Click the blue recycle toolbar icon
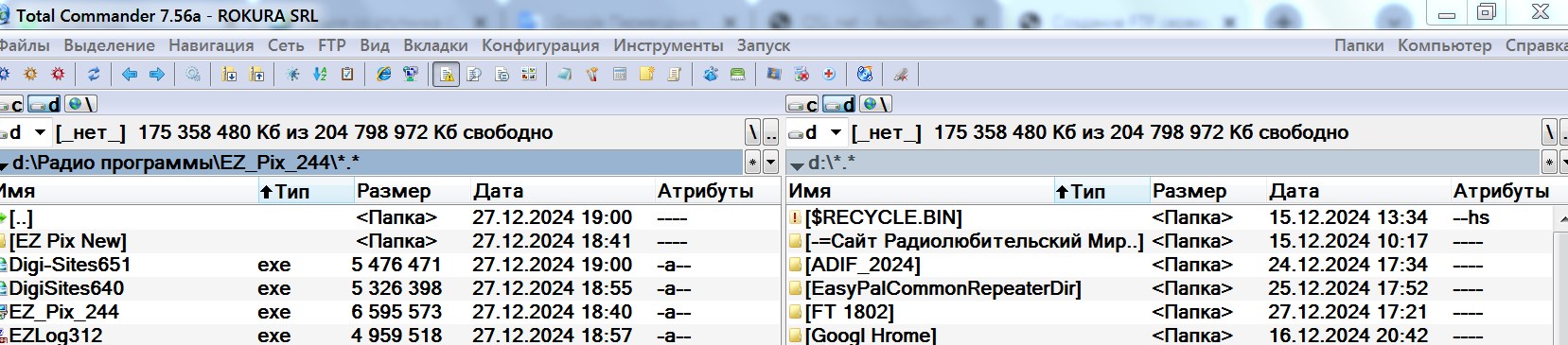 pyautogui.click(x=711, y=75)
